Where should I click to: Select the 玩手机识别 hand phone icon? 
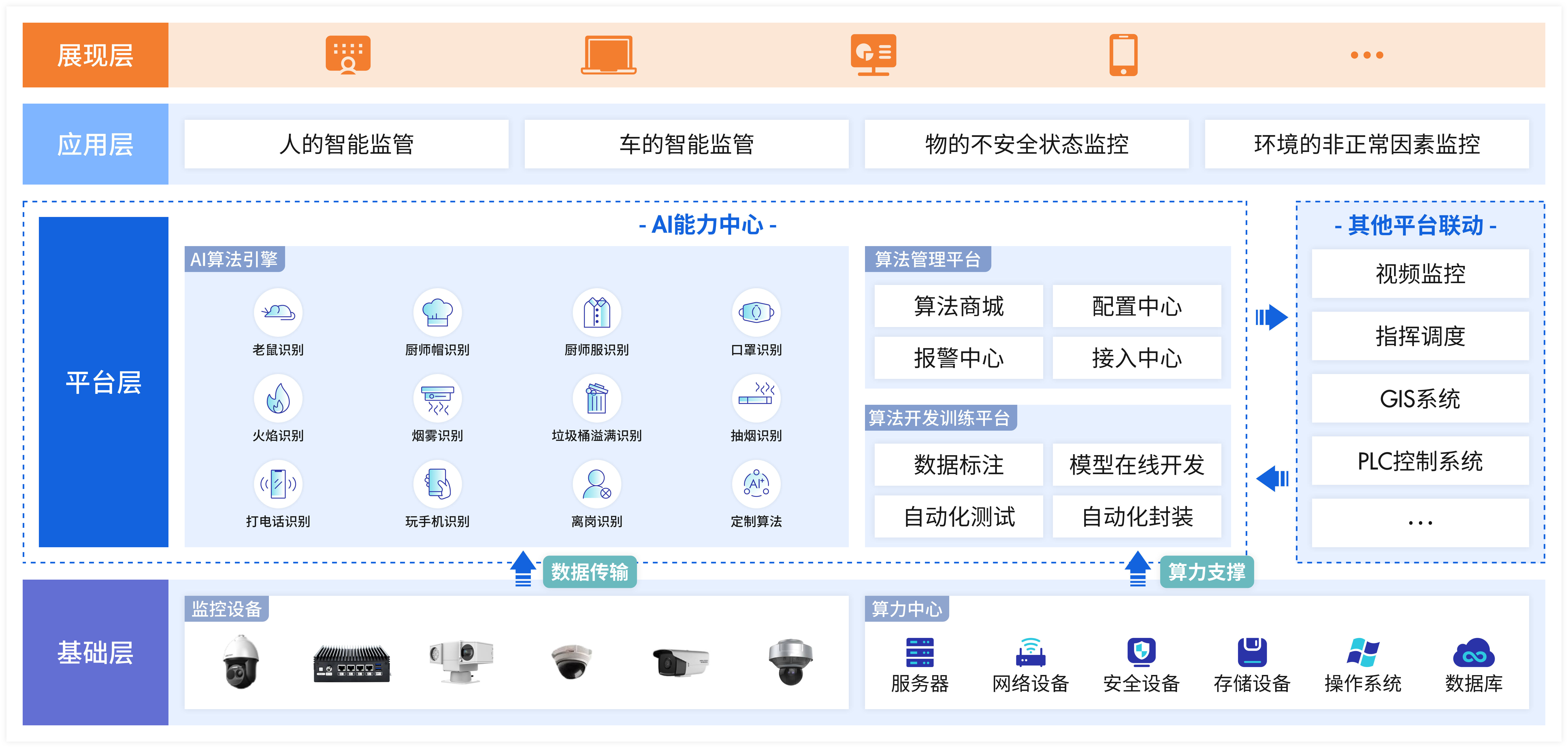click(x=438, y=484)
